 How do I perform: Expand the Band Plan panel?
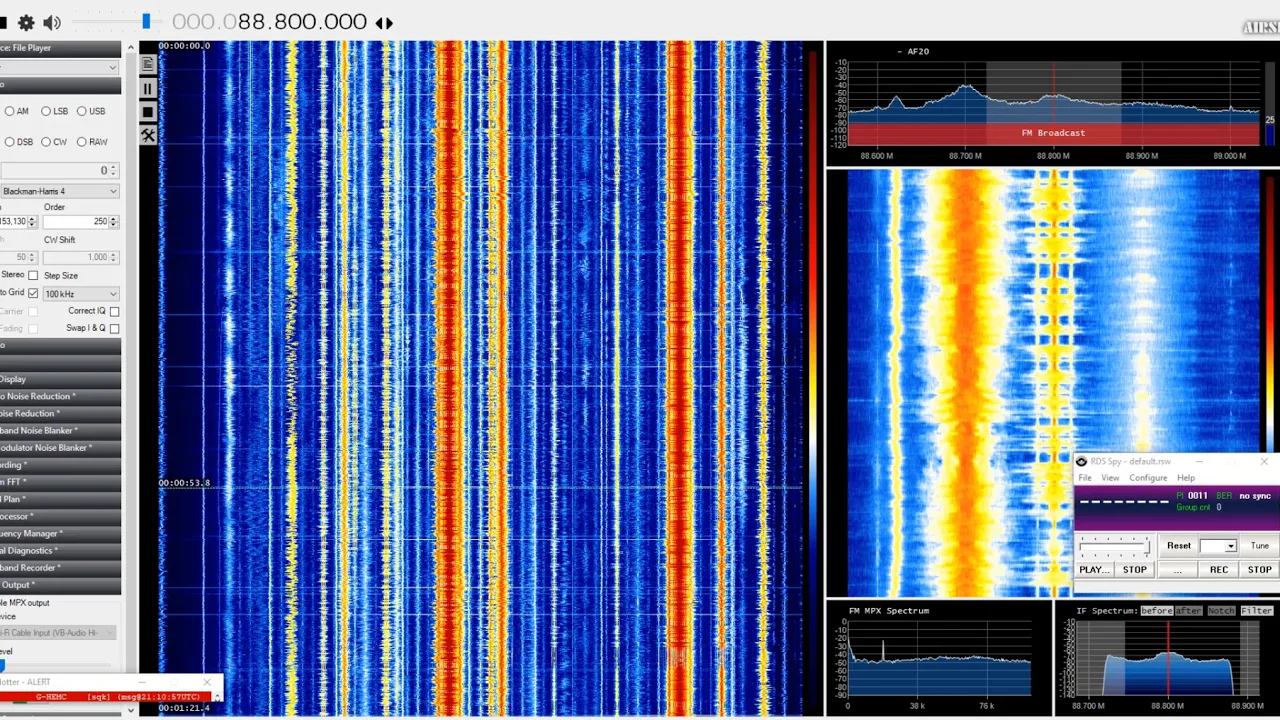click(x=60, y=499)
